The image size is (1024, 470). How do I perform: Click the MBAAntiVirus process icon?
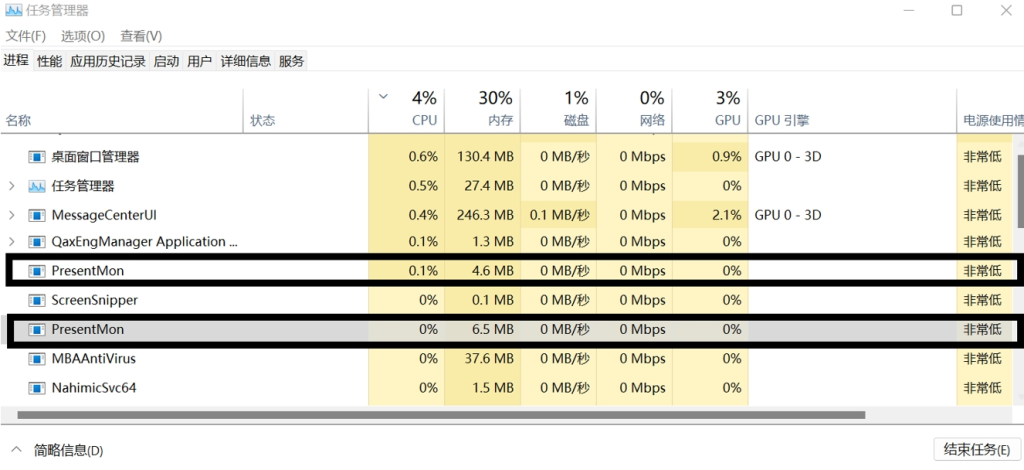(x=37, y=358)
